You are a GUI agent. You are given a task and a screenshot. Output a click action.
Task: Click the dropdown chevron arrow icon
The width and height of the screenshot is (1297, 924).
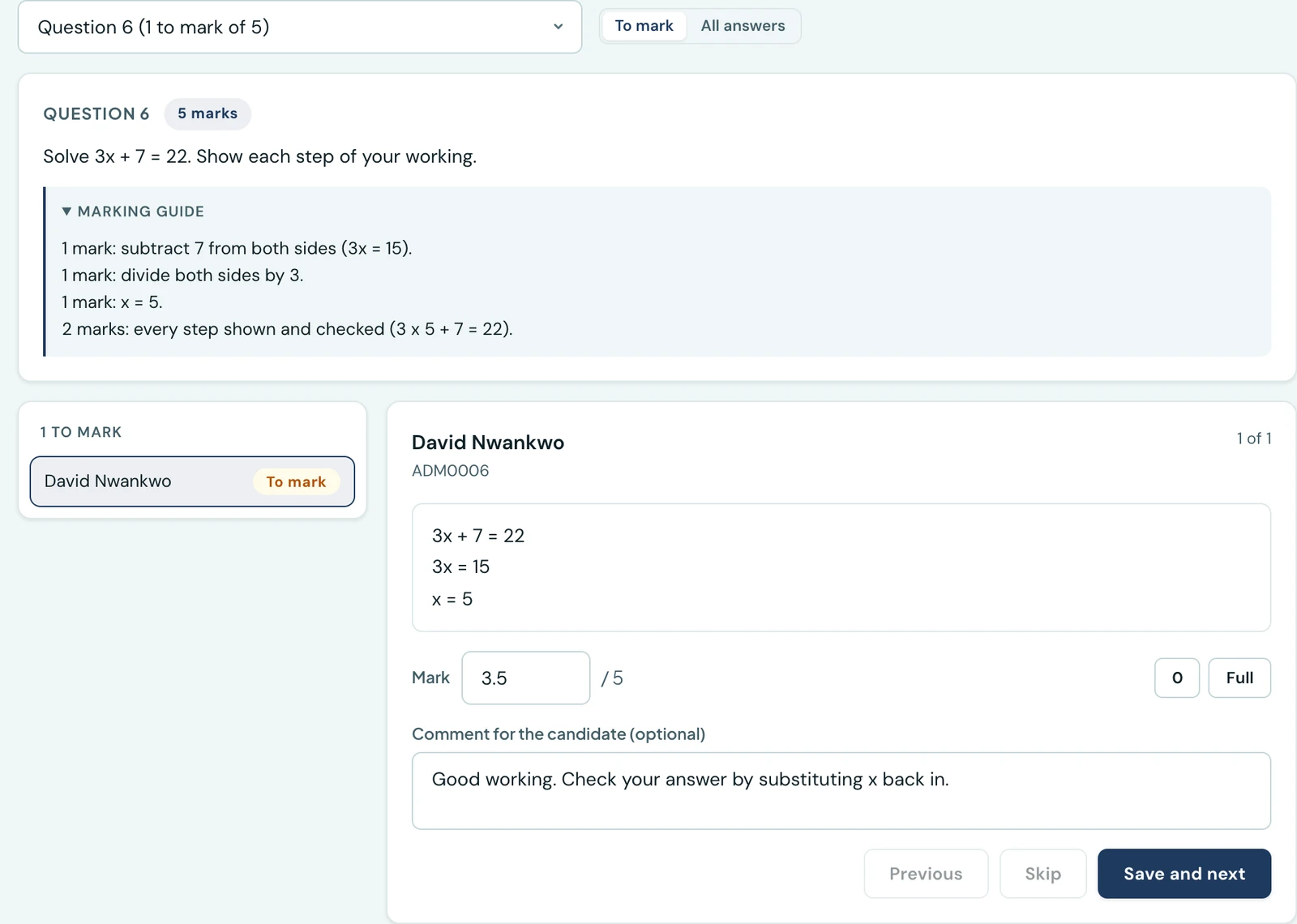click(559, 27)
